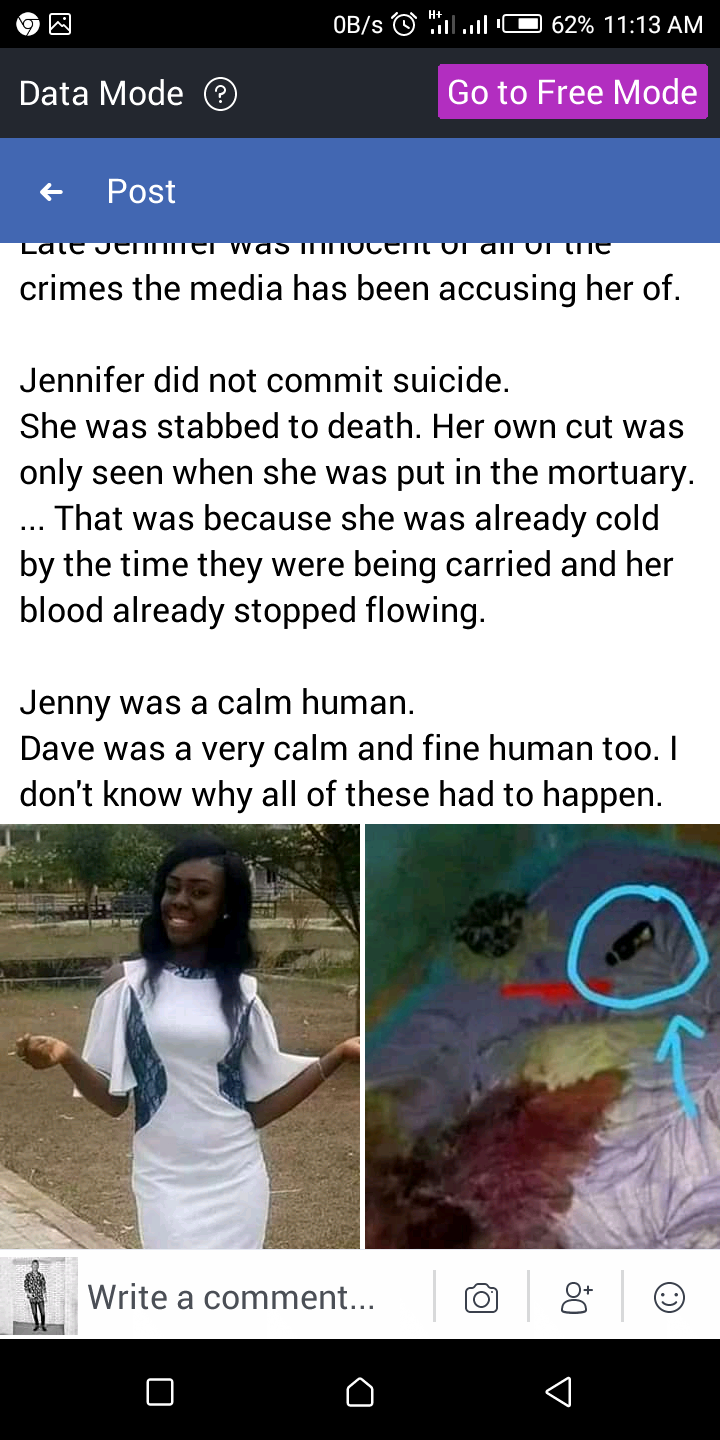This screenshot has width=720, height=1440.
Task: Tap the alarm clock status icon
Action: point(404,24)
